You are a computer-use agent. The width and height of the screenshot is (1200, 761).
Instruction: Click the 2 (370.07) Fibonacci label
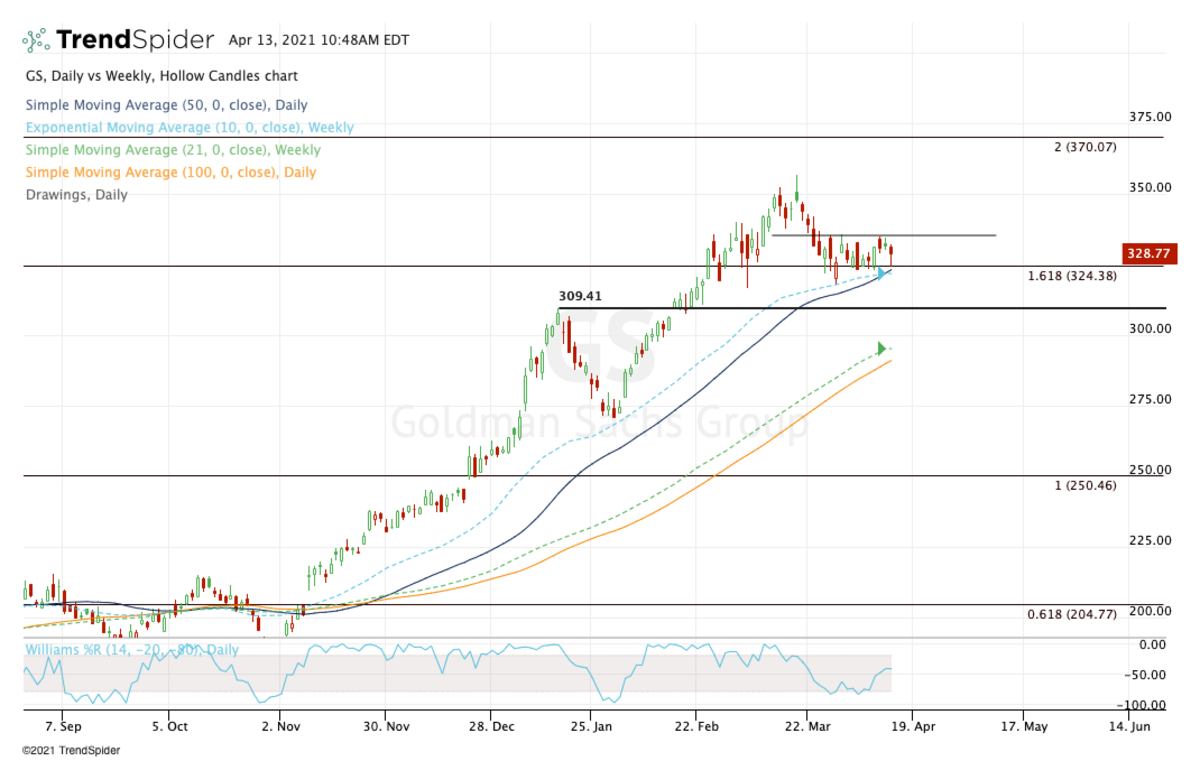[1085, 147]
